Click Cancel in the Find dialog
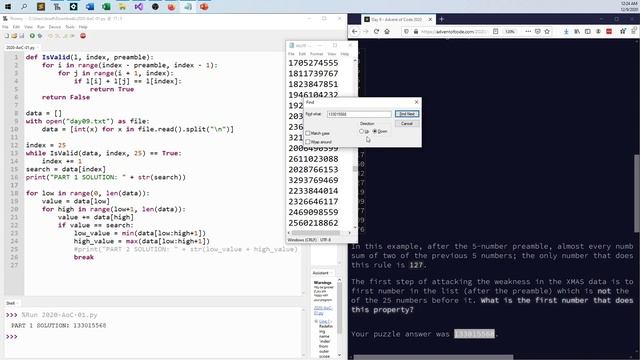The height and width of the screenshot is (360, 640). (407, 123)
